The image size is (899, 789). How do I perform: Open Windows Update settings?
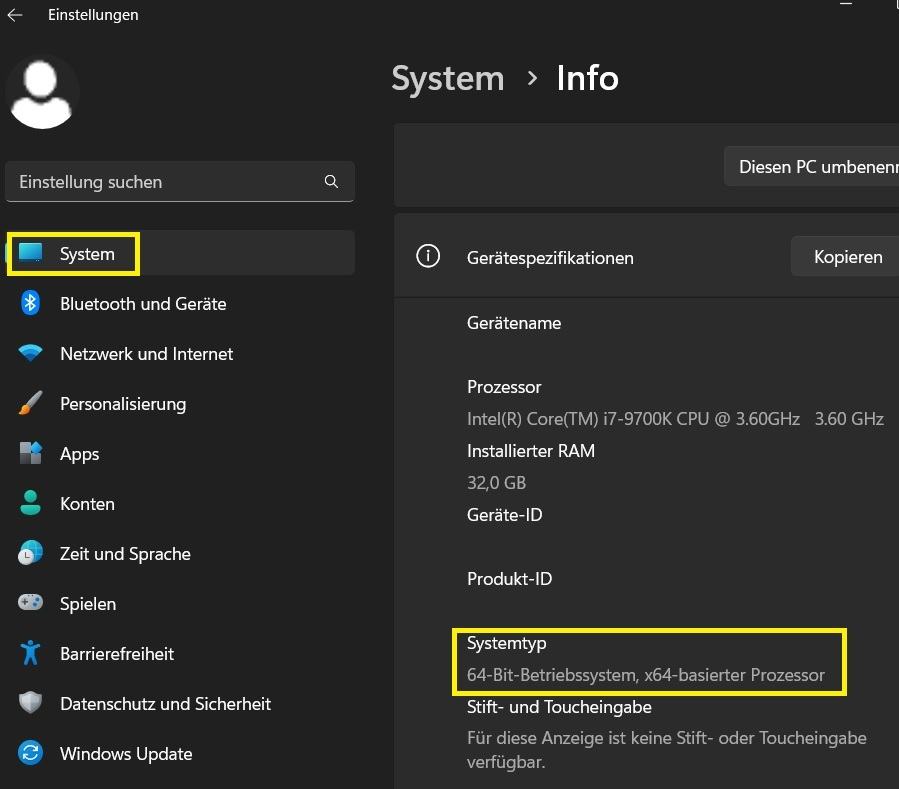180,753
